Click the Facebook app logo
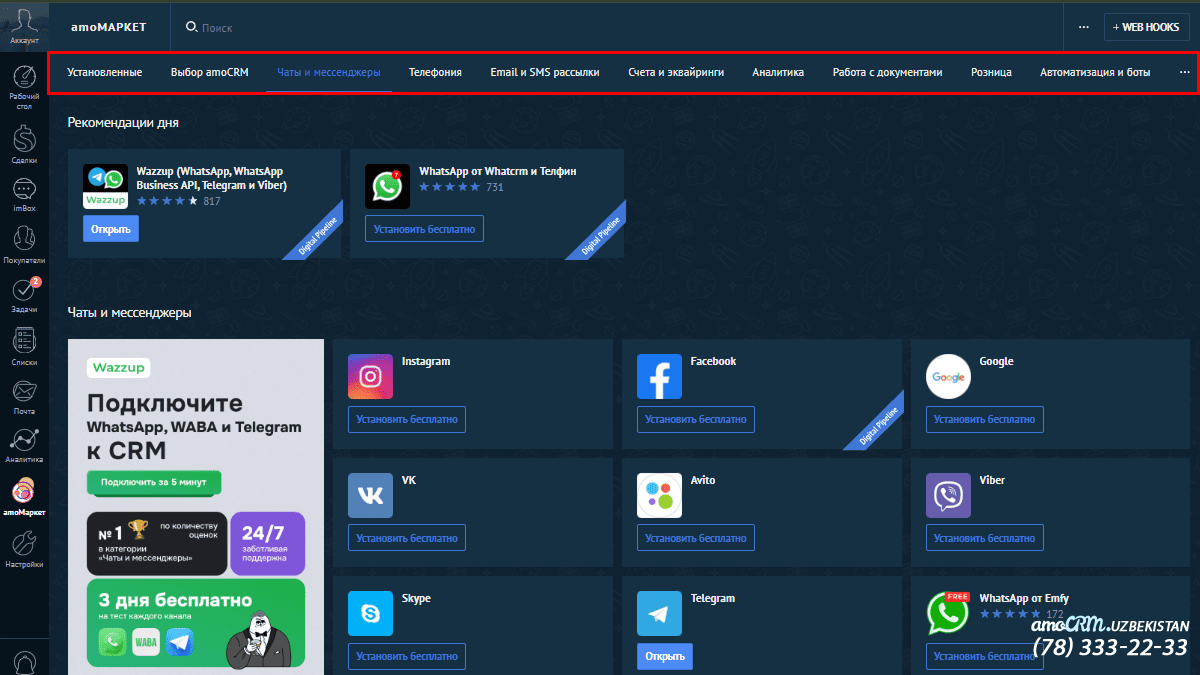This screenshot has width=1200, height=675. [659, 377]
